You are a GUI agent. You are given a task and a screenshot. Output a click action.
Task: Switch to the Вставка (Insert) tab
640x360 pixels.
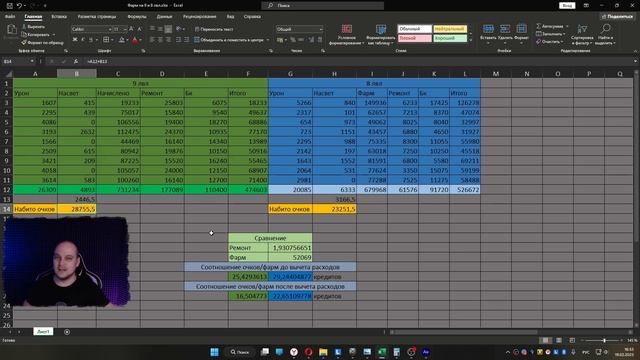(x=59, y=17)
